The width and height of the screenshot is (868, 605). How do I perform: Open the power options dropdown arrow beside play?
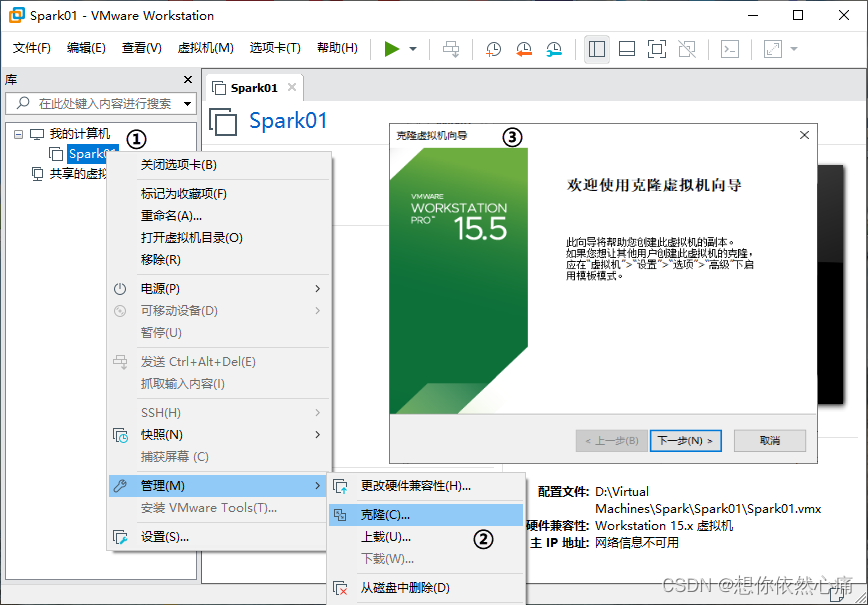(413, 49)
